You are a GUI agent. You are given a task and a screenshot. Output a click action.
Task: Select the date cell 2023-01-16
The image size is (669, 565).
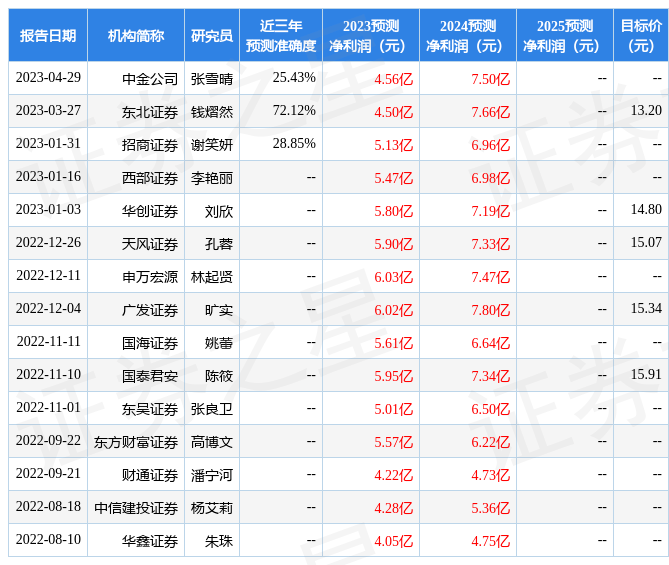(x=48, y=176)
